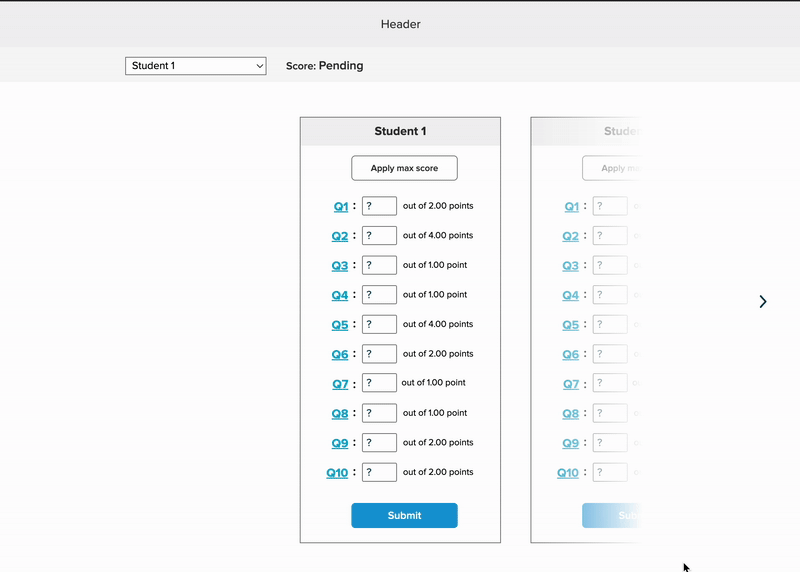The width and height of the screenshot is (800, 572).
Task: Open Q7 link in Student 1 card
Action: [x=340, y=384]
